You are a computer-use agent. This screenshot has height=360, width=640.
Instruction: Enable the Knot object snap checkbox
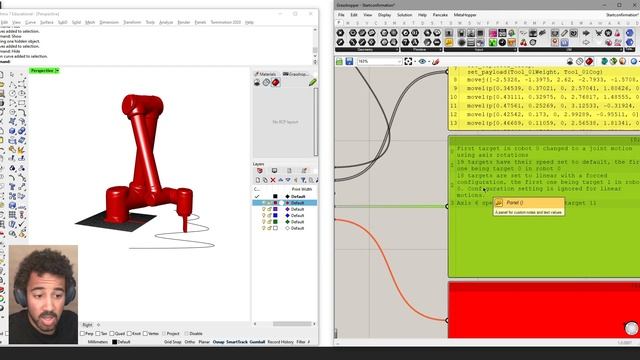129,333
